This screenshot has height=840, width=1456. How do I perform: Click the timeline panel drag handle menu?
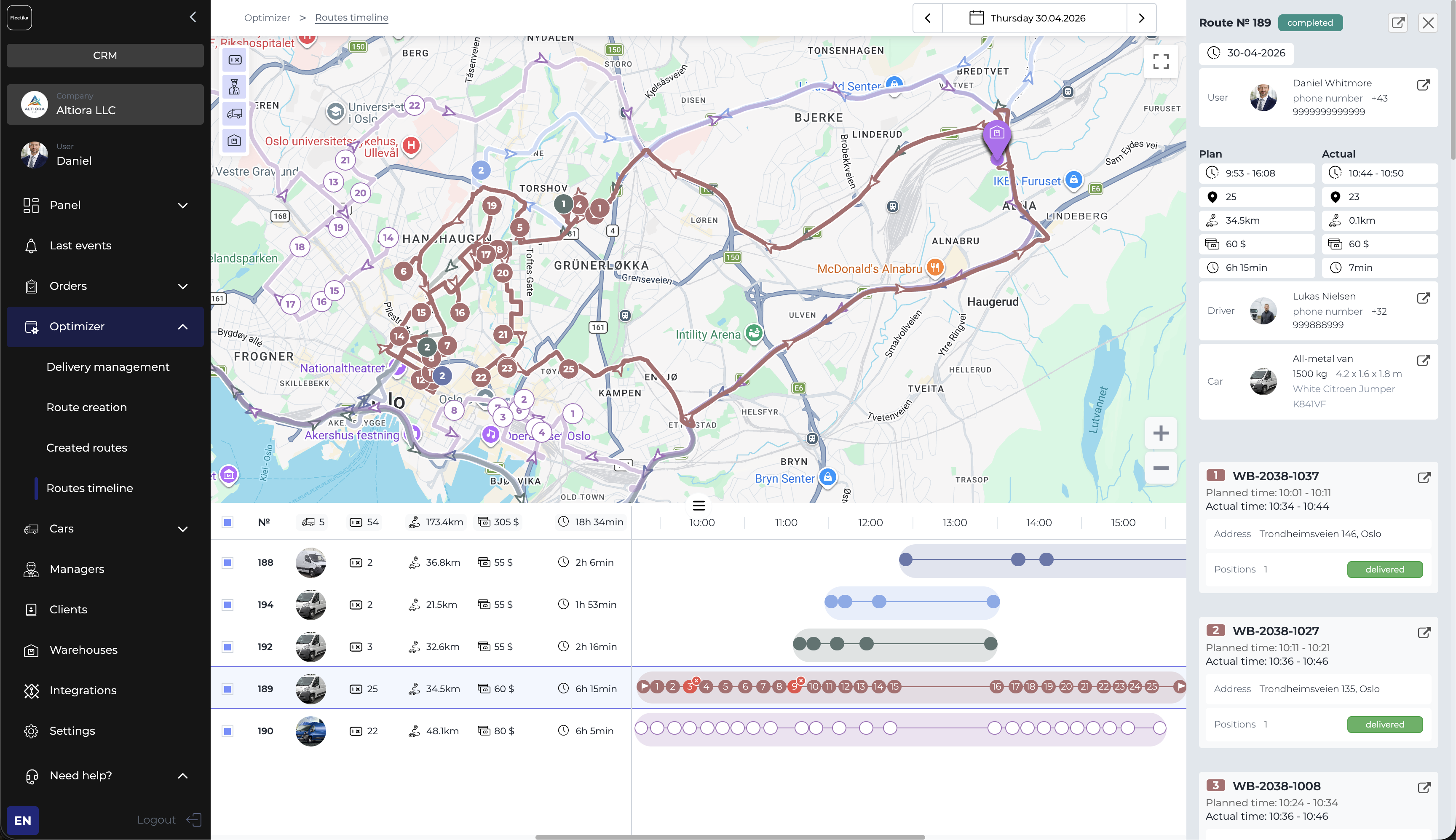coord(699,506)
